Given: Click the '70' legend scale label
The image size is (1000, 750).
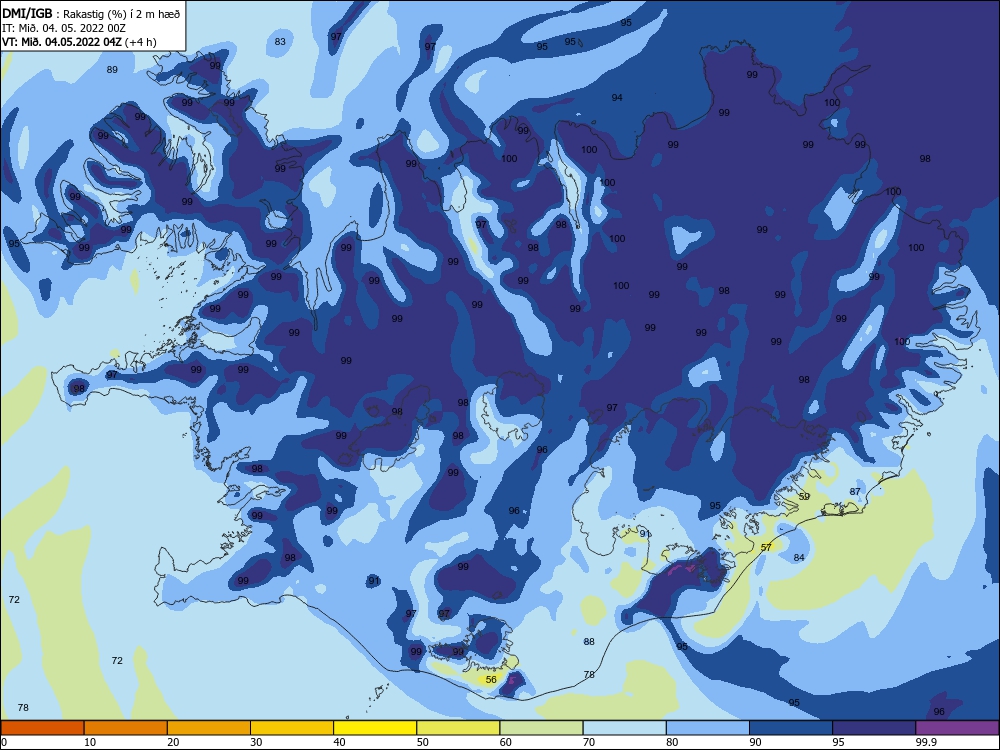Looking at the screenshot, I should point(589,742).
